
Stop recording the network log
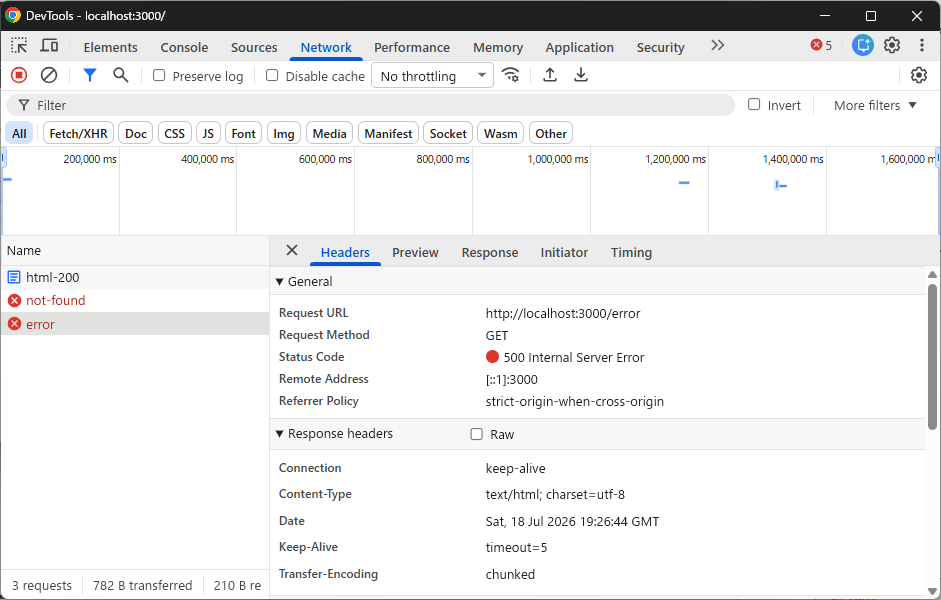coord(19,75)
